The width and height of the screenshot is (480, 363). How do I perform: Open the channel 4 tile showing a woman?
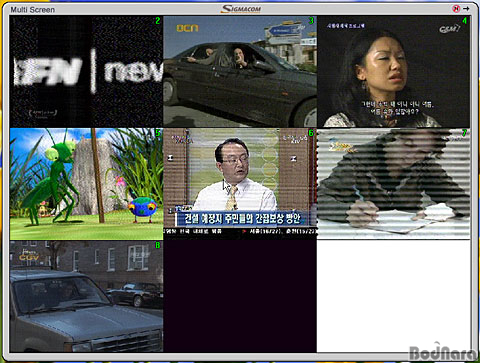393,71
